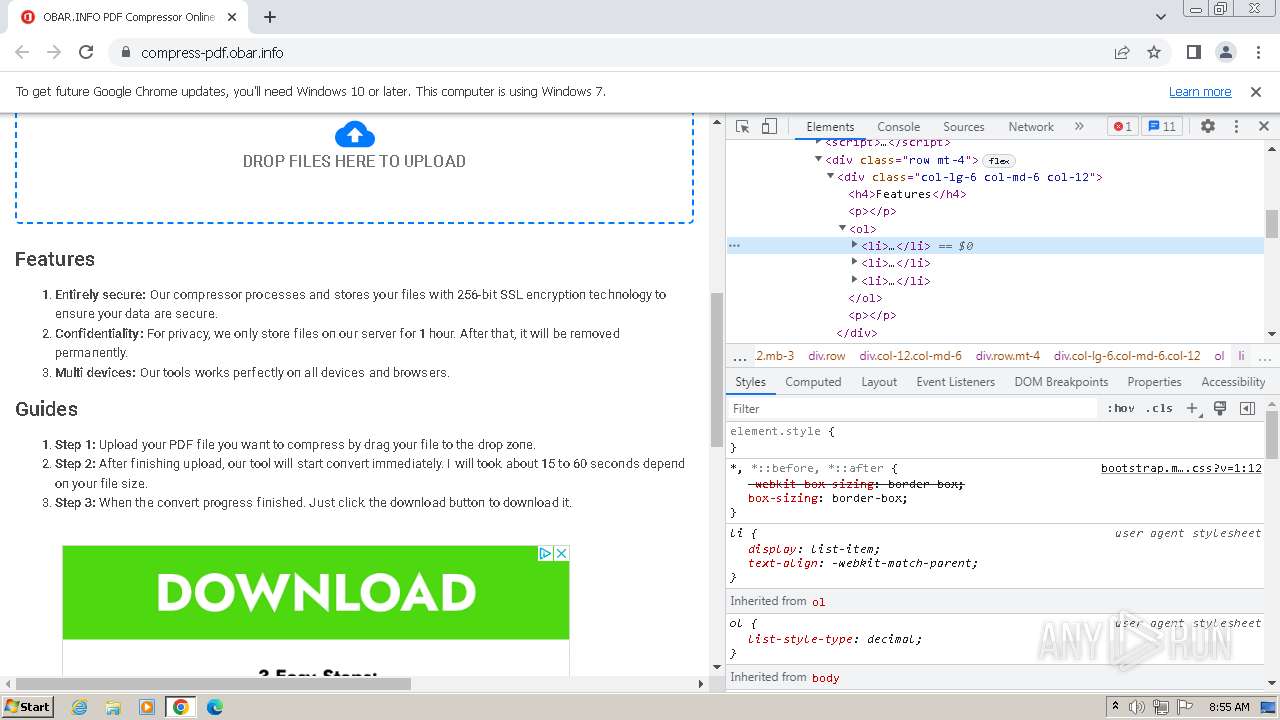The height and width of the screenshot is (720, 1280).
Task: Toggle rendering emulations paintbrush icon
Action: pos(1220,408)
